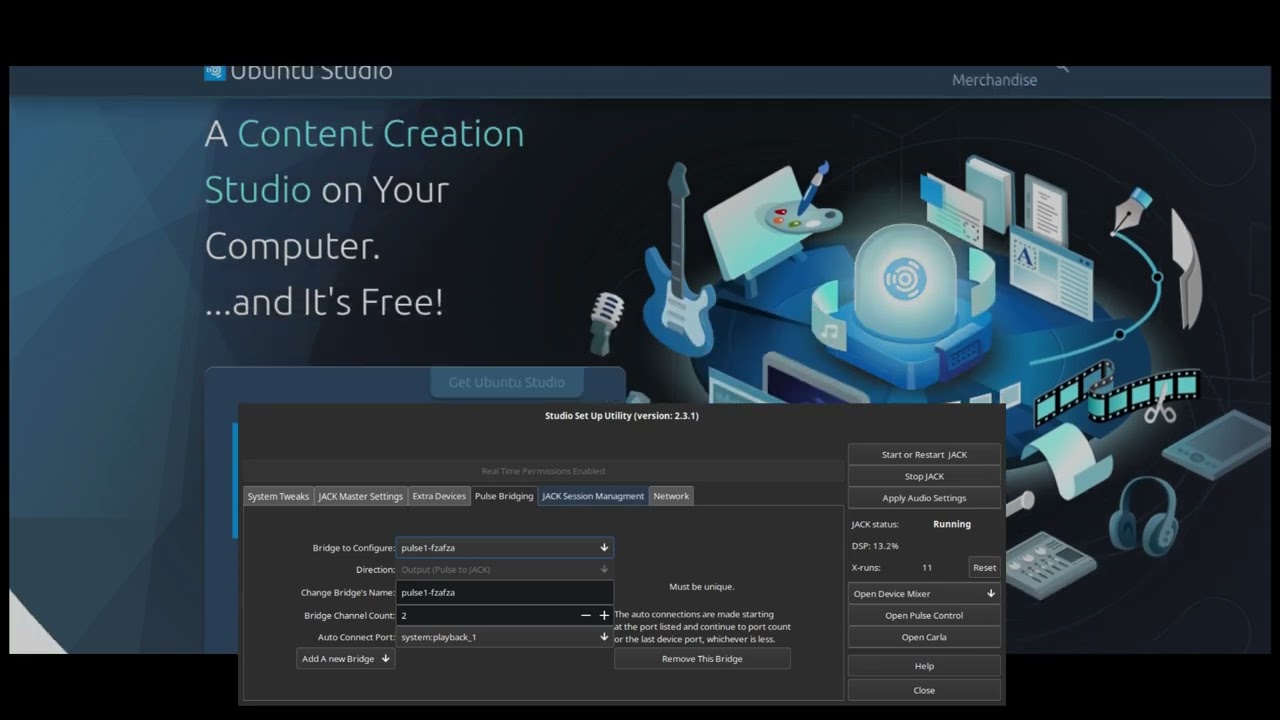Expand the Open Device Mixer dropdown
Image resolution: width=1280 pixels, height=720 pixels.
click(924, 594)
